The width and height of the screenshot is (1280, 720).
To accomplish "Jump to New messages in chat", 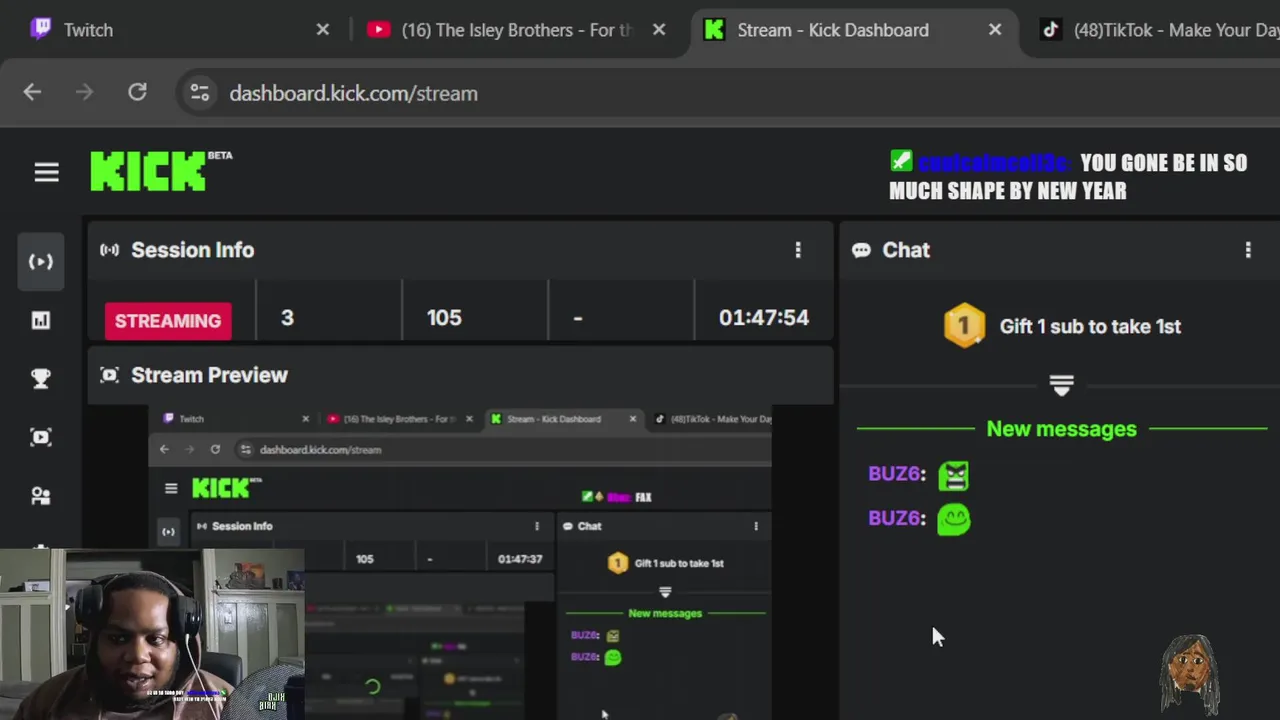I will coord(1061,429).
